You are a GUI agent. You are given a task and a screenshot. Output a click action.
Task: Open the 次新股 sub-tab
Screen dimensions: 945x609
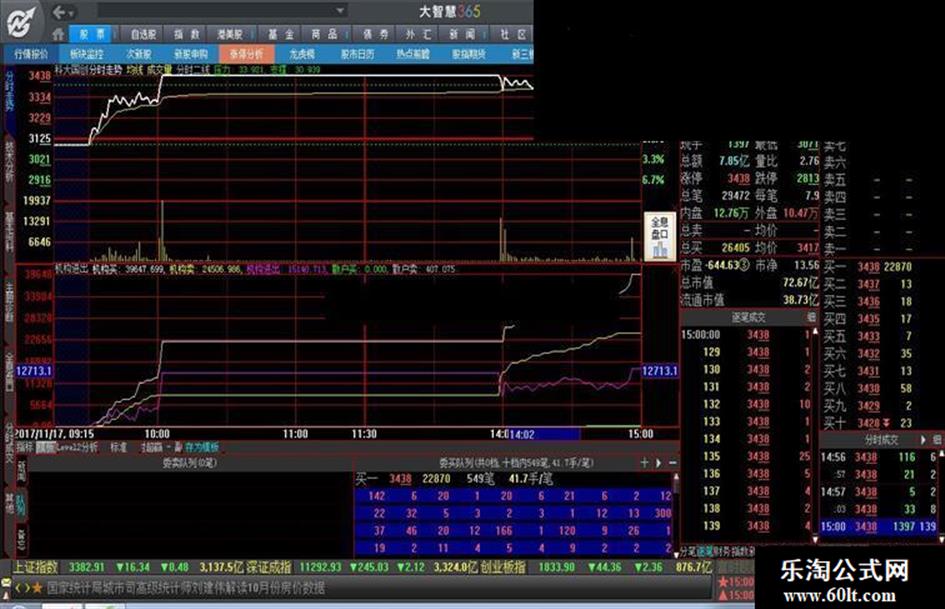pos(139,54)
